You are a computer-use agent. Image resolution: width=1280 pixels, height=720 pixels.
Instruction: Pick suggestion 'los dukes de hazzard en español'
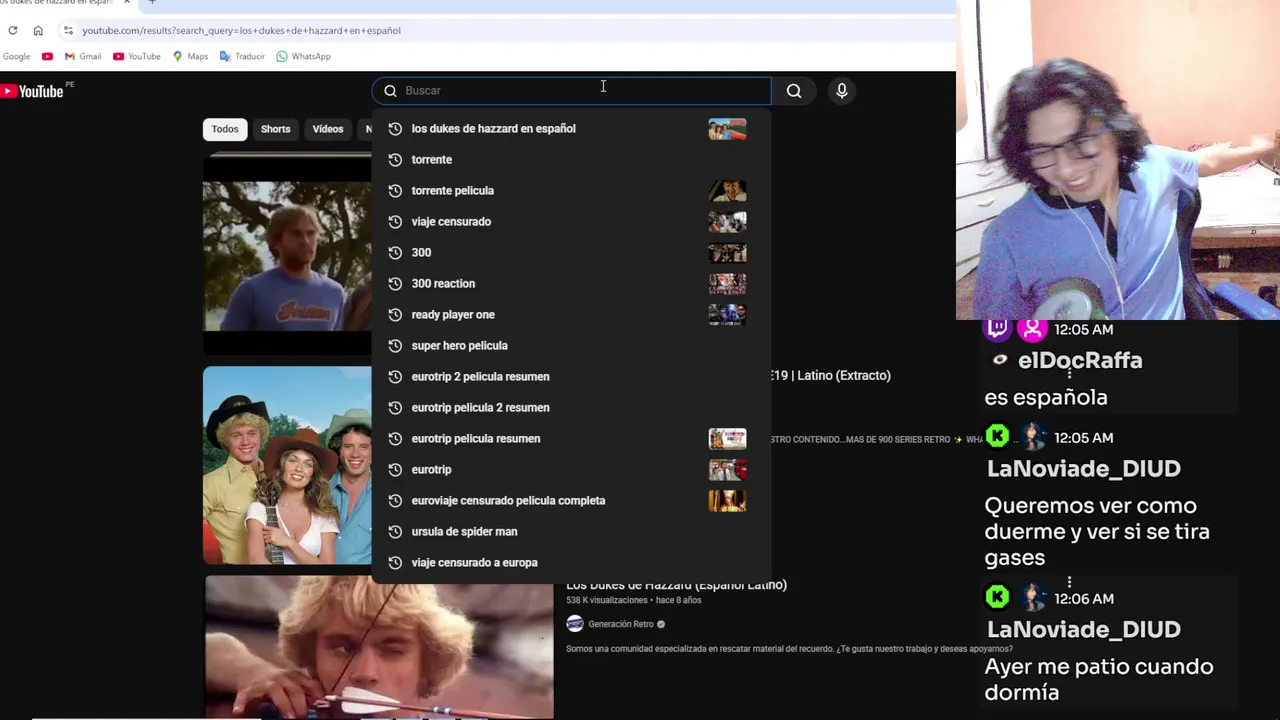571,128
